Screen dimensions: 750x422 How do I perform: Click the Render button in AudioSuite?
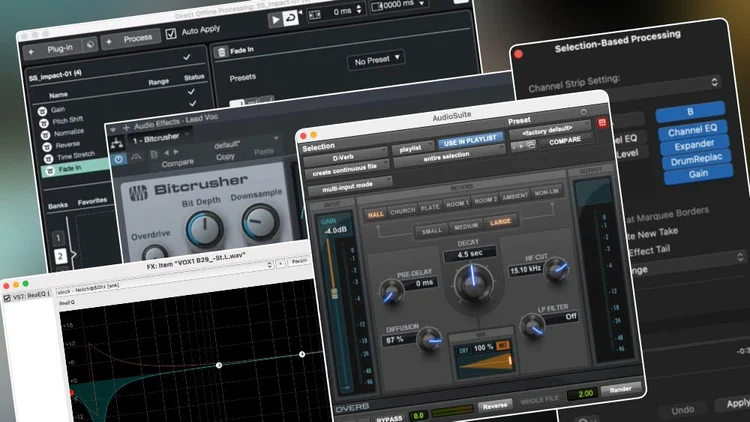pos(620,389)
